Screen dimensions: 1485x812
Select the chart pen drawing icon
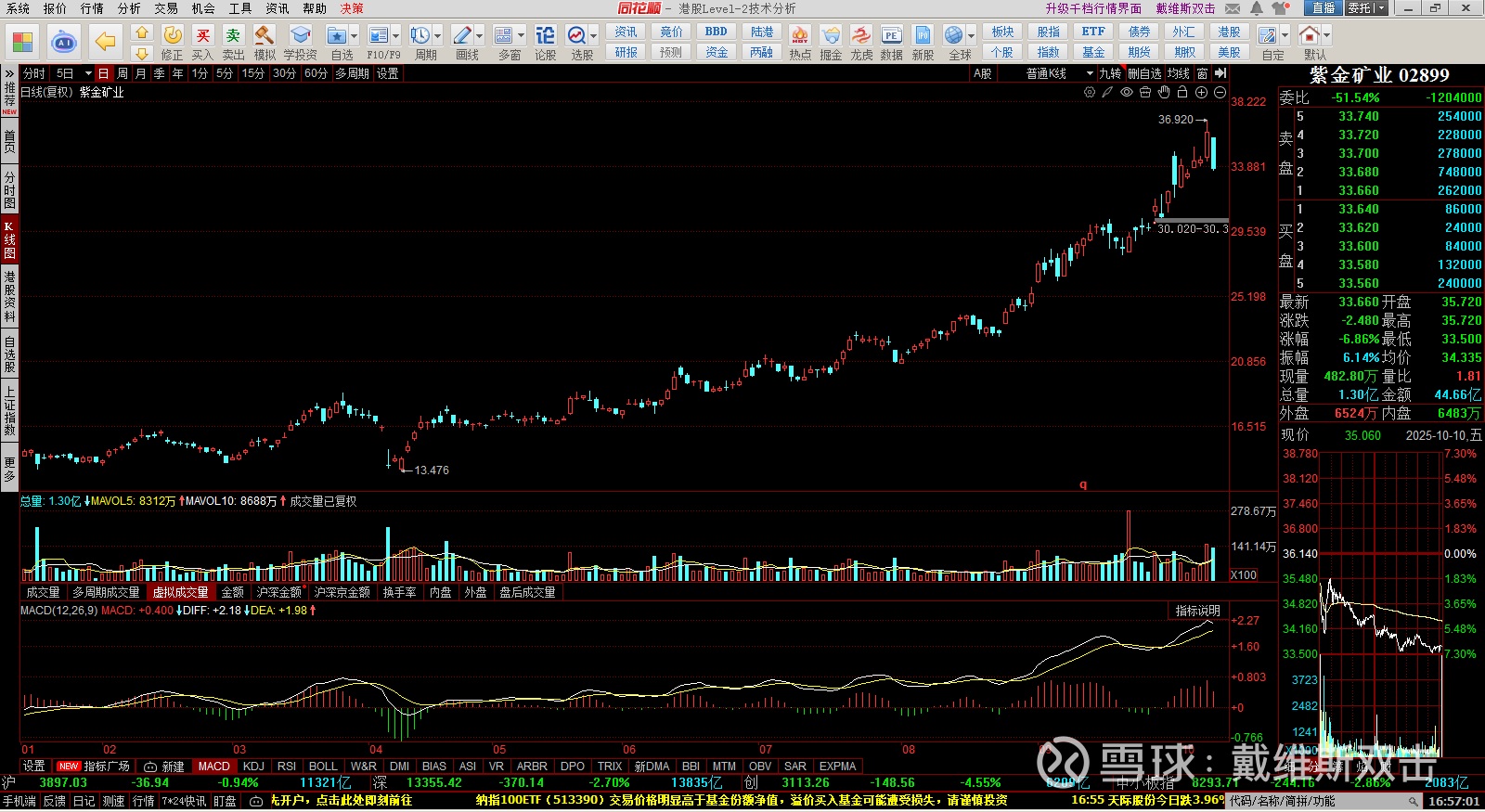1107,93
